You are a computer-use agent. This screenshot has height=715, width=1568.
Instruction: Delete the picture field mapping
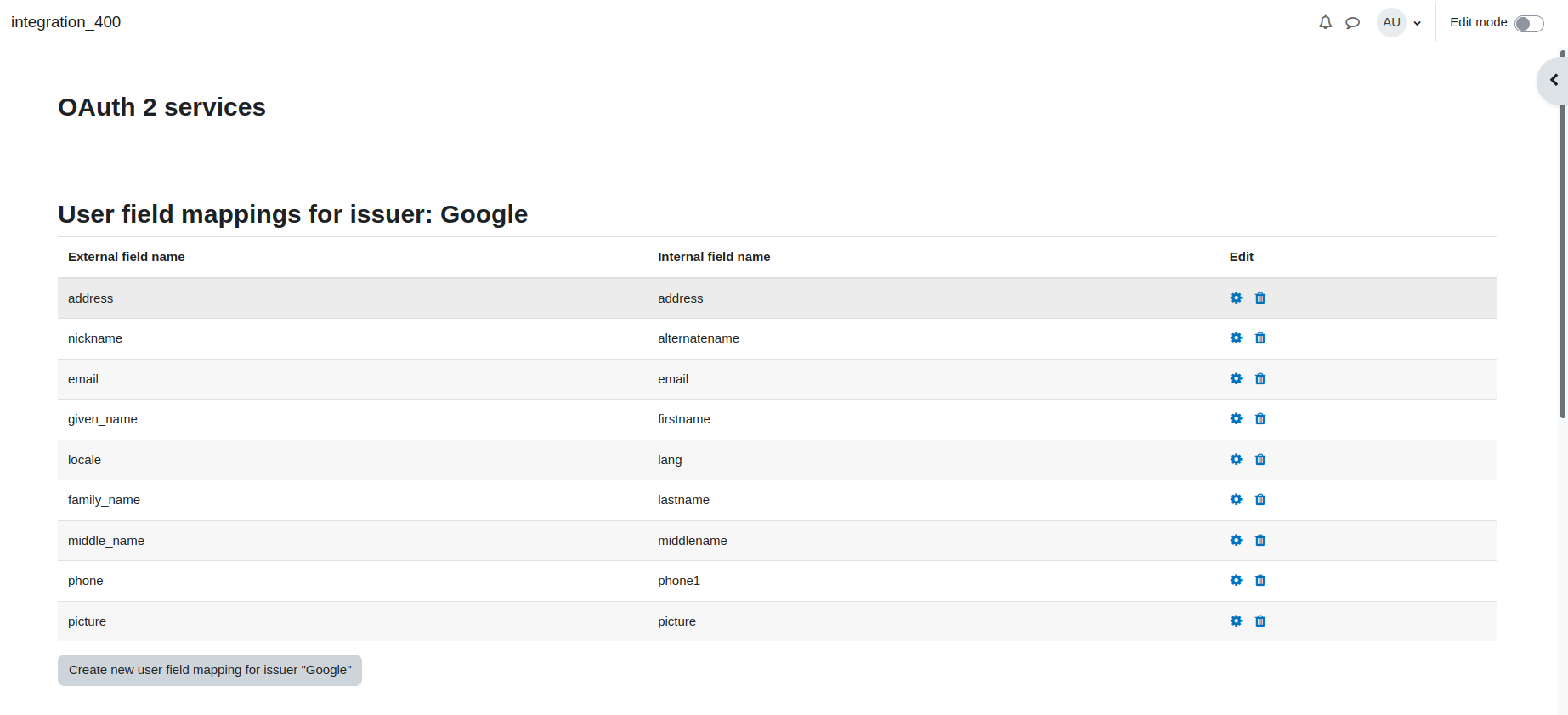coord(1260,621)
